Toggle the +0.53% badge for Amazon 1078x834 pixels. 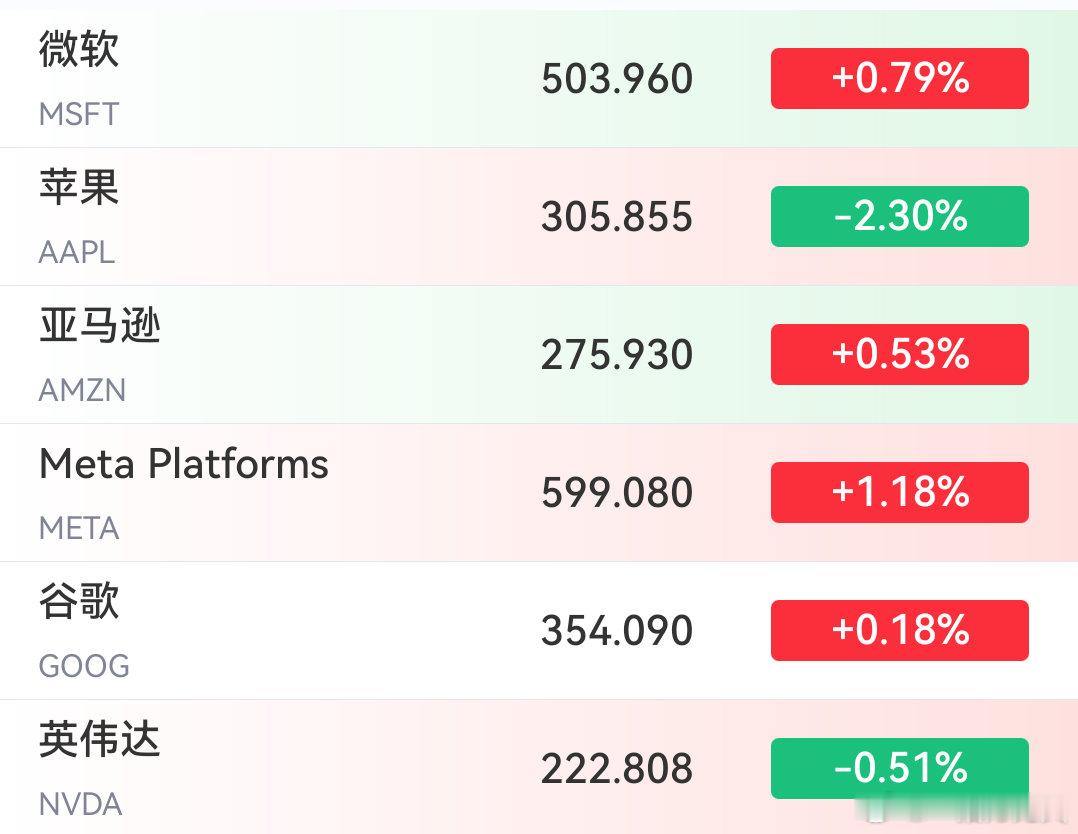click(899, 355)
